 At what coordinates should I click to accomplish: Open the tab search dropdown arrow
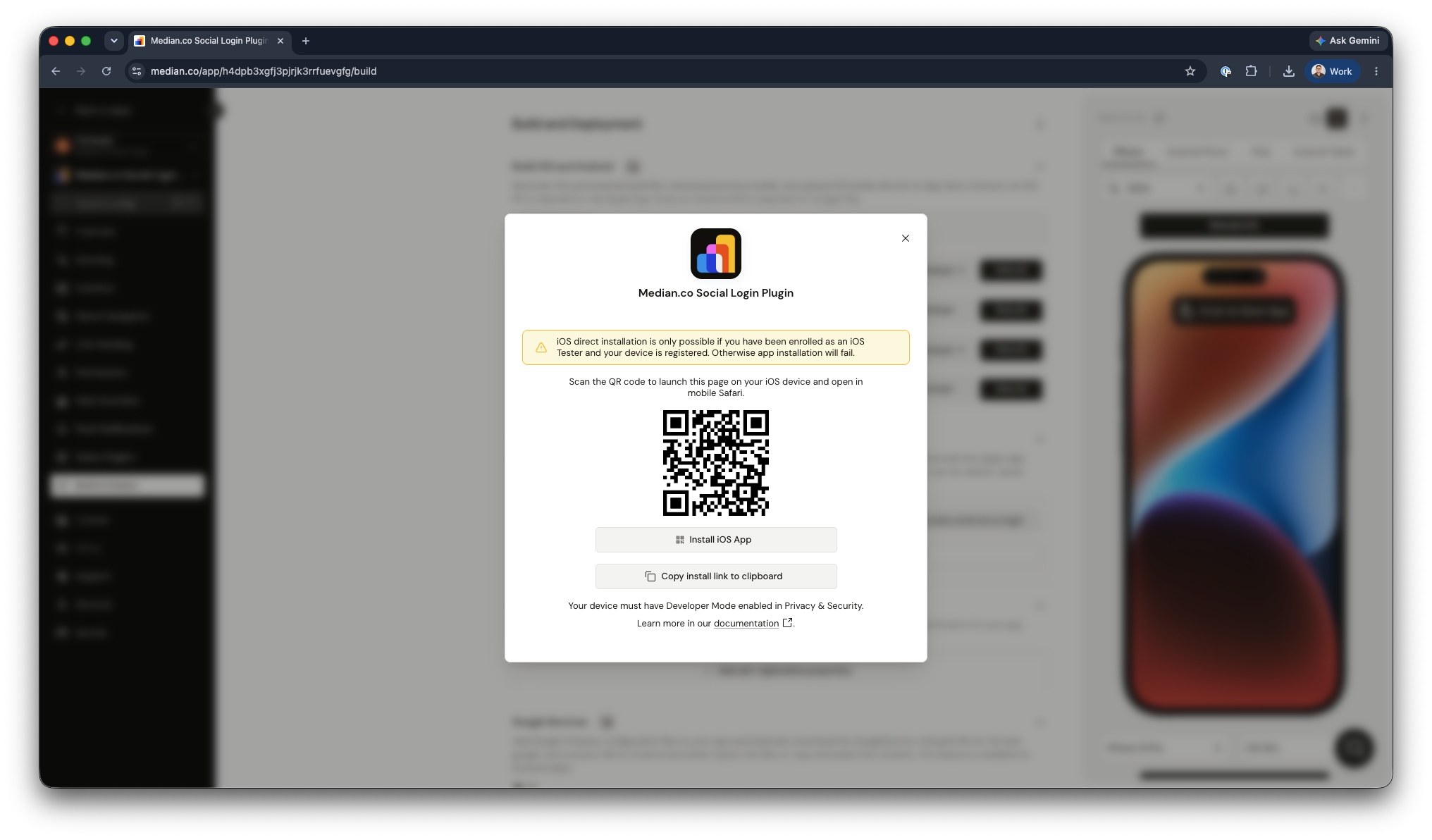tap(113, 41)
